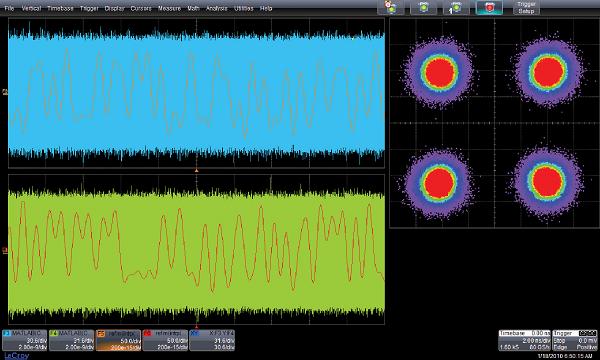Open the Timebase descriptor box
Image resolution: width=600 pixels, height=360 pixels.
524,340
